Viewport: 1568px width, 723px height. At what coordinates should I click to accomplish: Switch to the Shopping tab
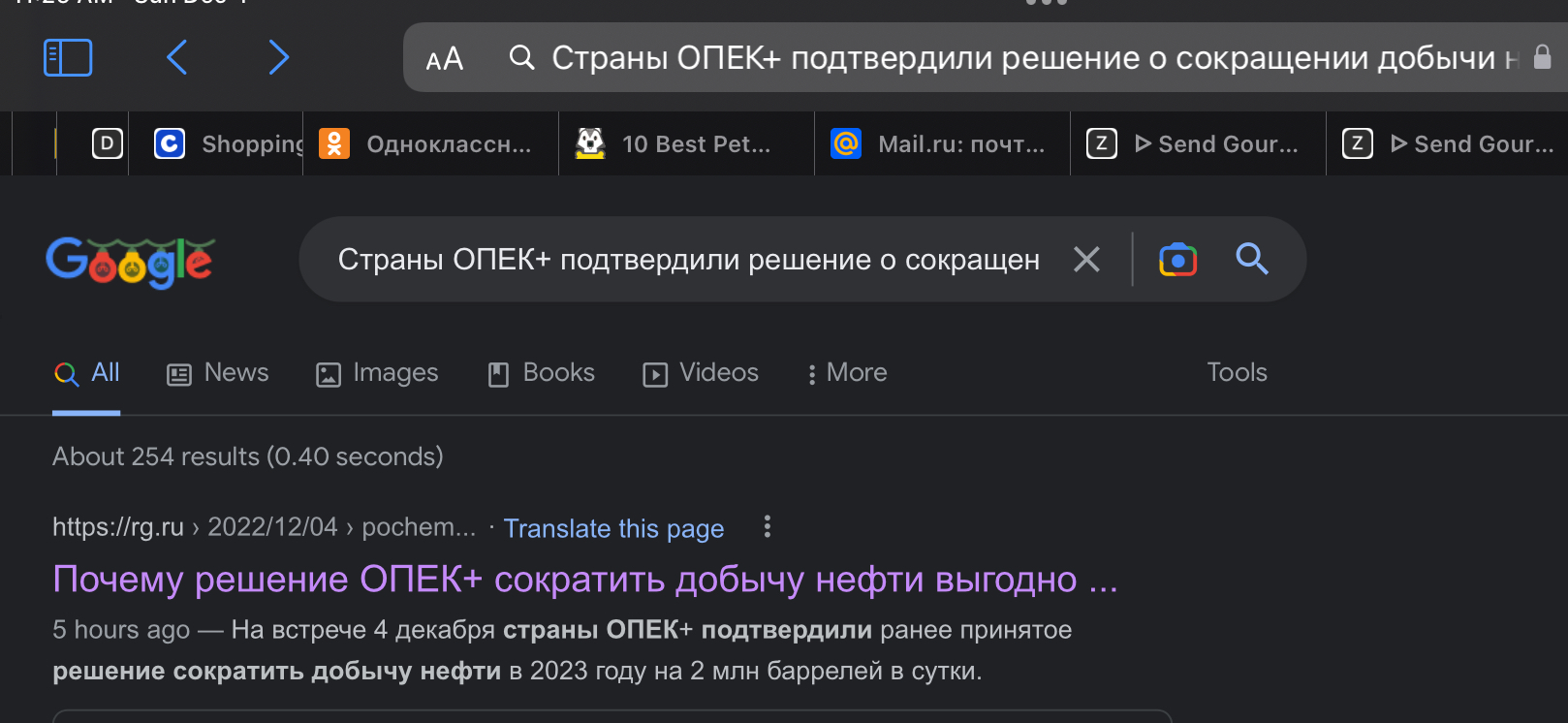(x=229, y=144)
